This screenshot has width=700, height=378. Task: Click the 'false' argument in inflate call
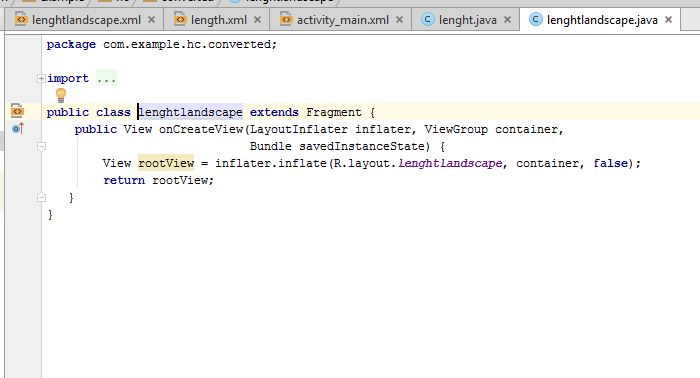tap(610, 163)
